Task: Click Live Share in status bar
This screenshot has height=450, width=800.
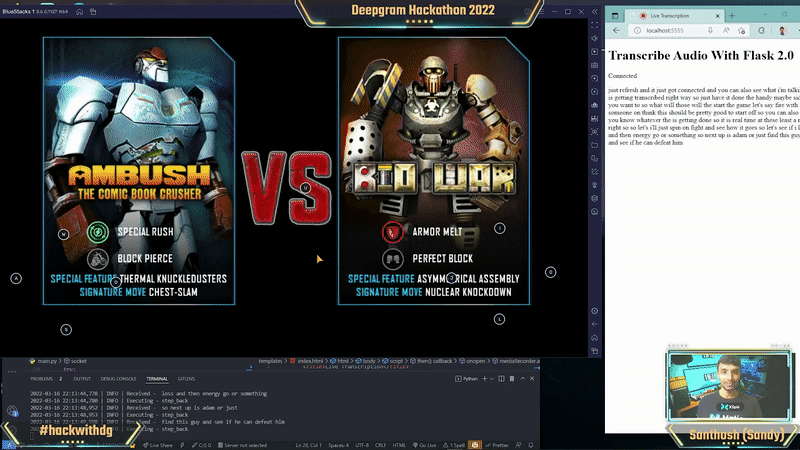Action: (x=158, y=445)
